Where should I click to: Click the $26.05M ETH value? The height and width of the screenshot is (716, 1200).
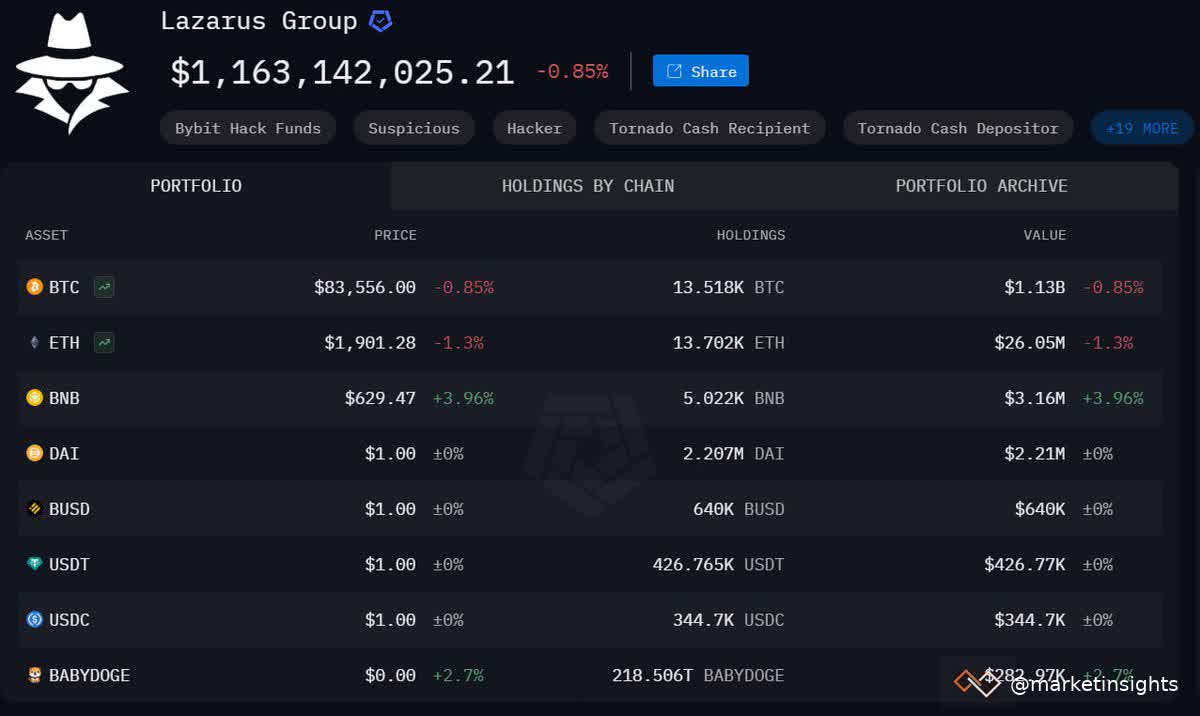tap(1030, 343)
